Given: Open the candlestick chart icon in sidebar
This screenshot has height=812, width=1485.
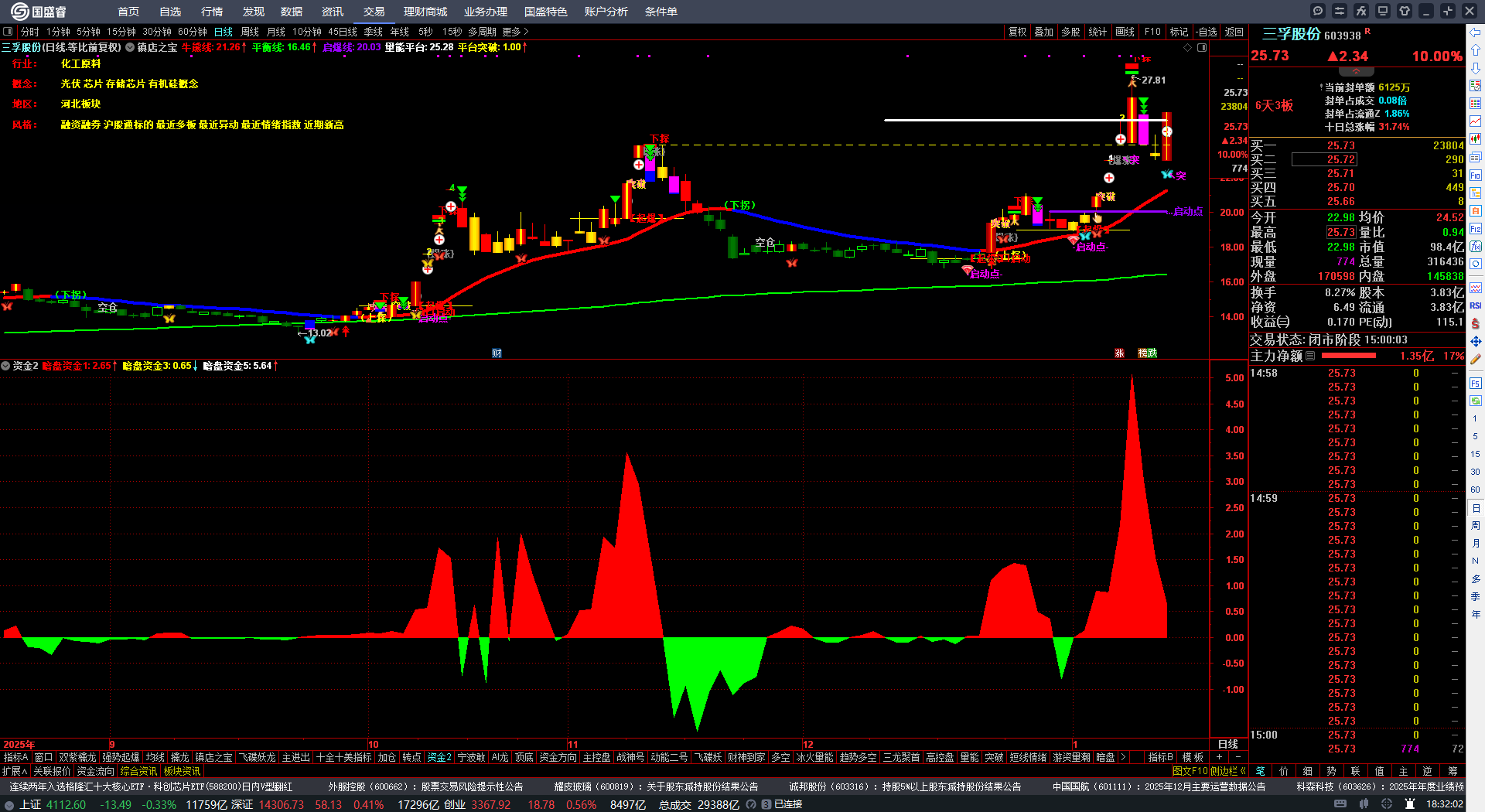Looking at the screenshot, I should coord(1476,139).
